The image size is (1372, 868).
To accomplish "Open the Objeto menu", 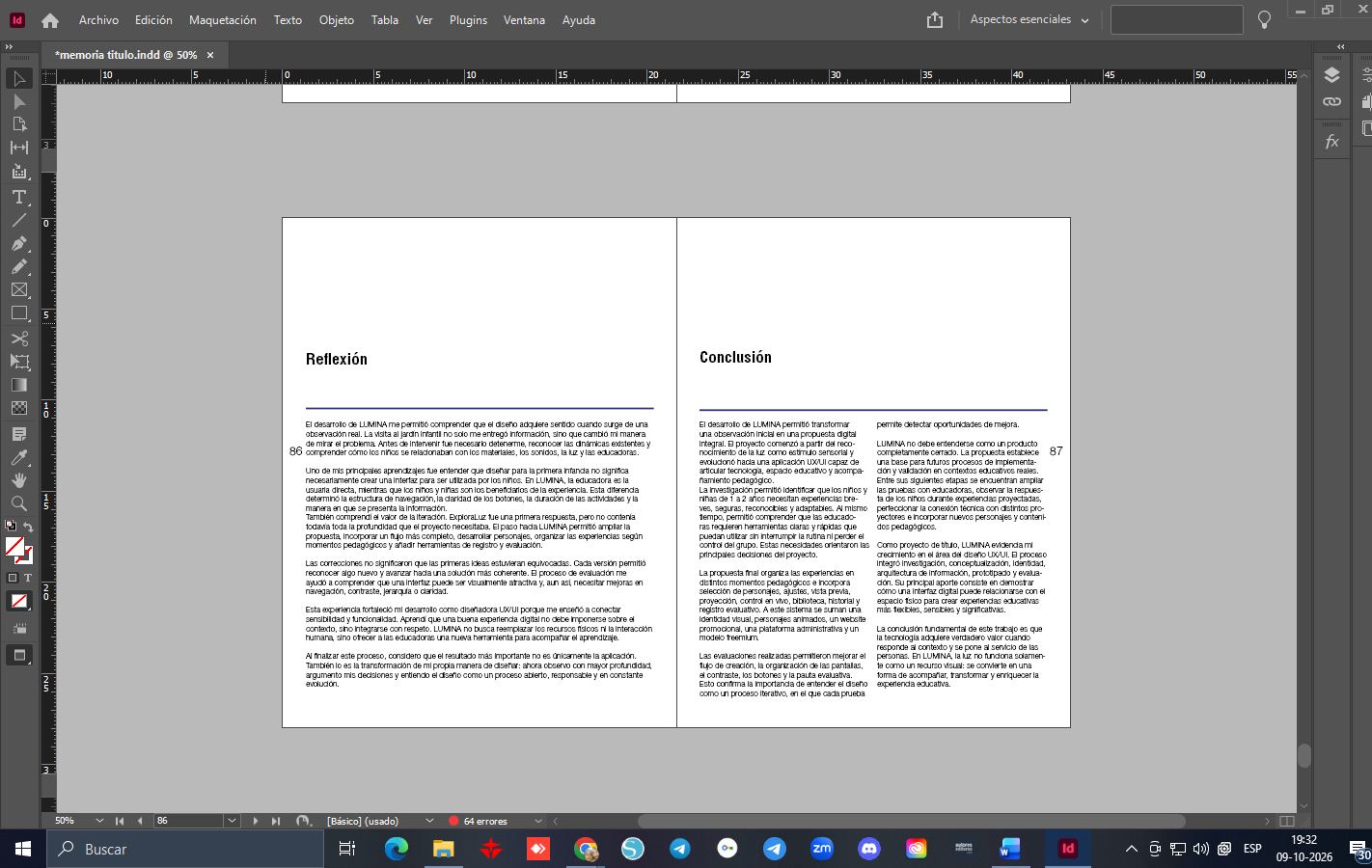I will pos(337,20).
